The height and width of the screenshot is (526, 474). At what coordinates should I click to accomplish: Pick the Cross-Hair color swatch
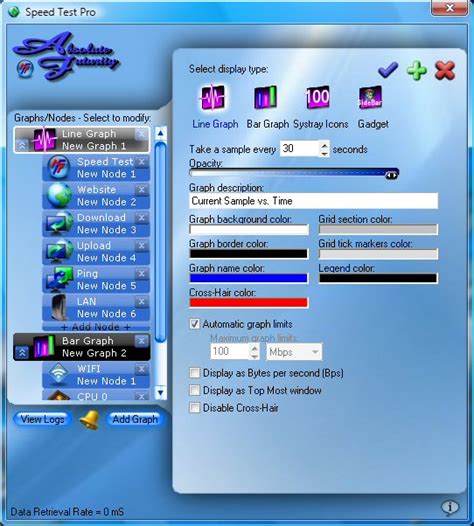(x=249, y=303)
